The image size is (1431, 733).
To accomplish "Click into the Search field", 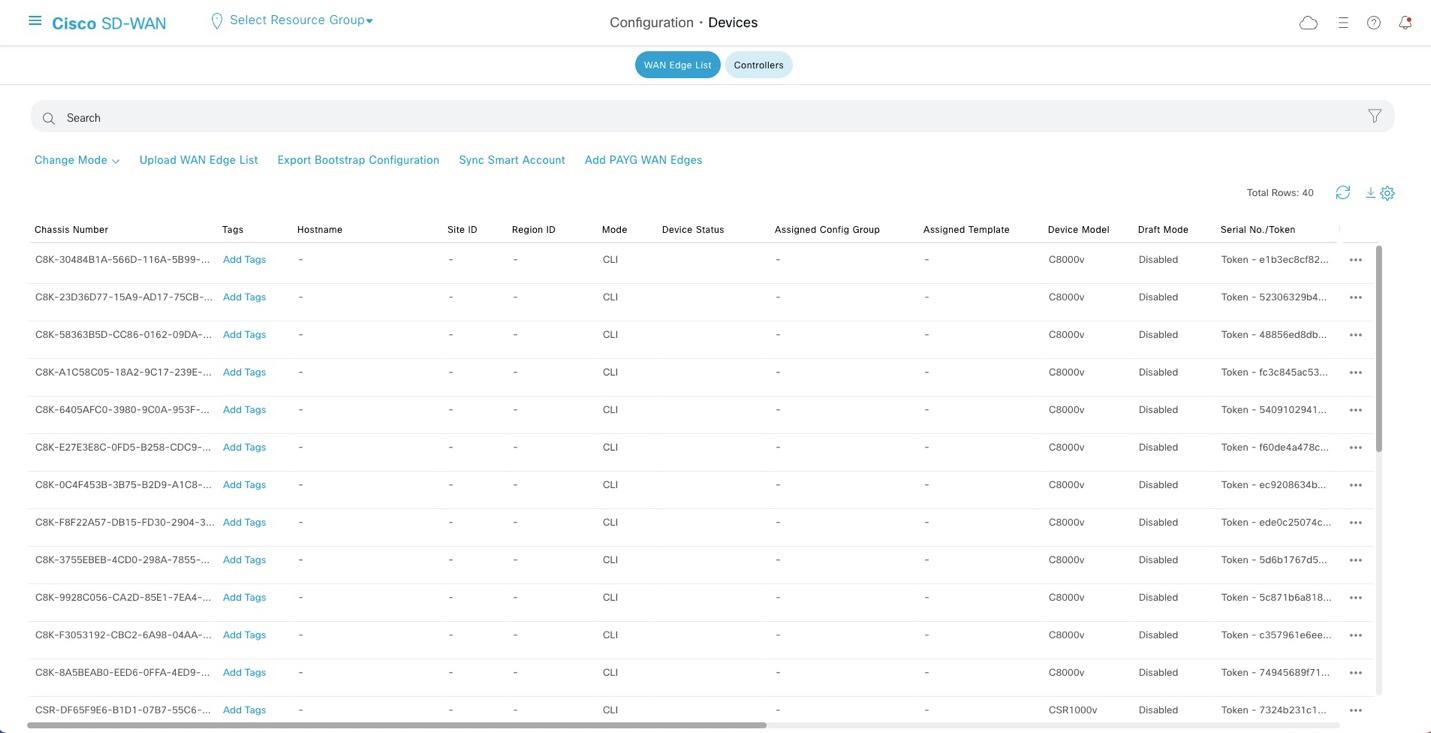I will (712, 117).
